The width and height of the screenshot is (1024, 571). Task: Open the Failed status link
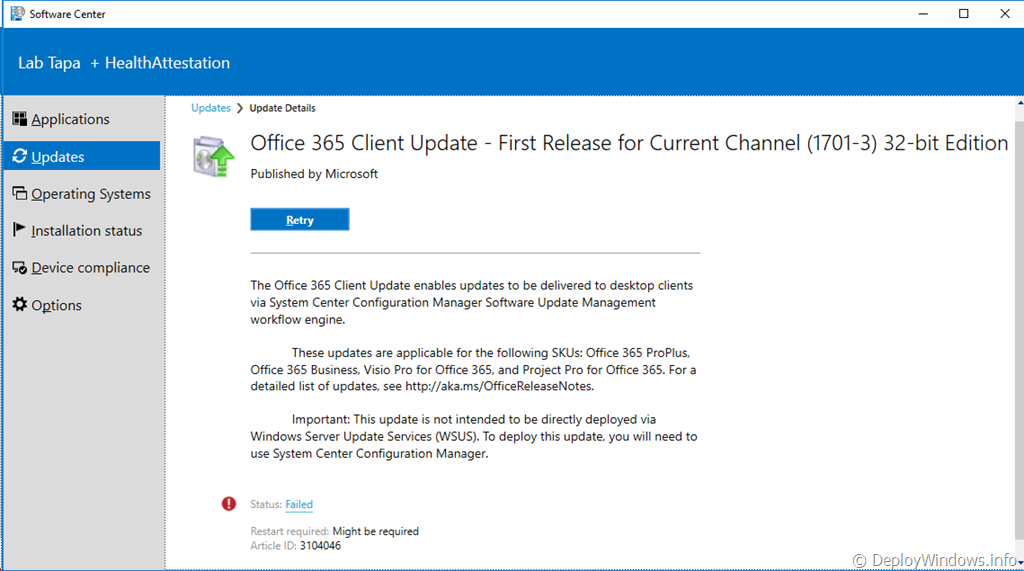coord(299,505)
